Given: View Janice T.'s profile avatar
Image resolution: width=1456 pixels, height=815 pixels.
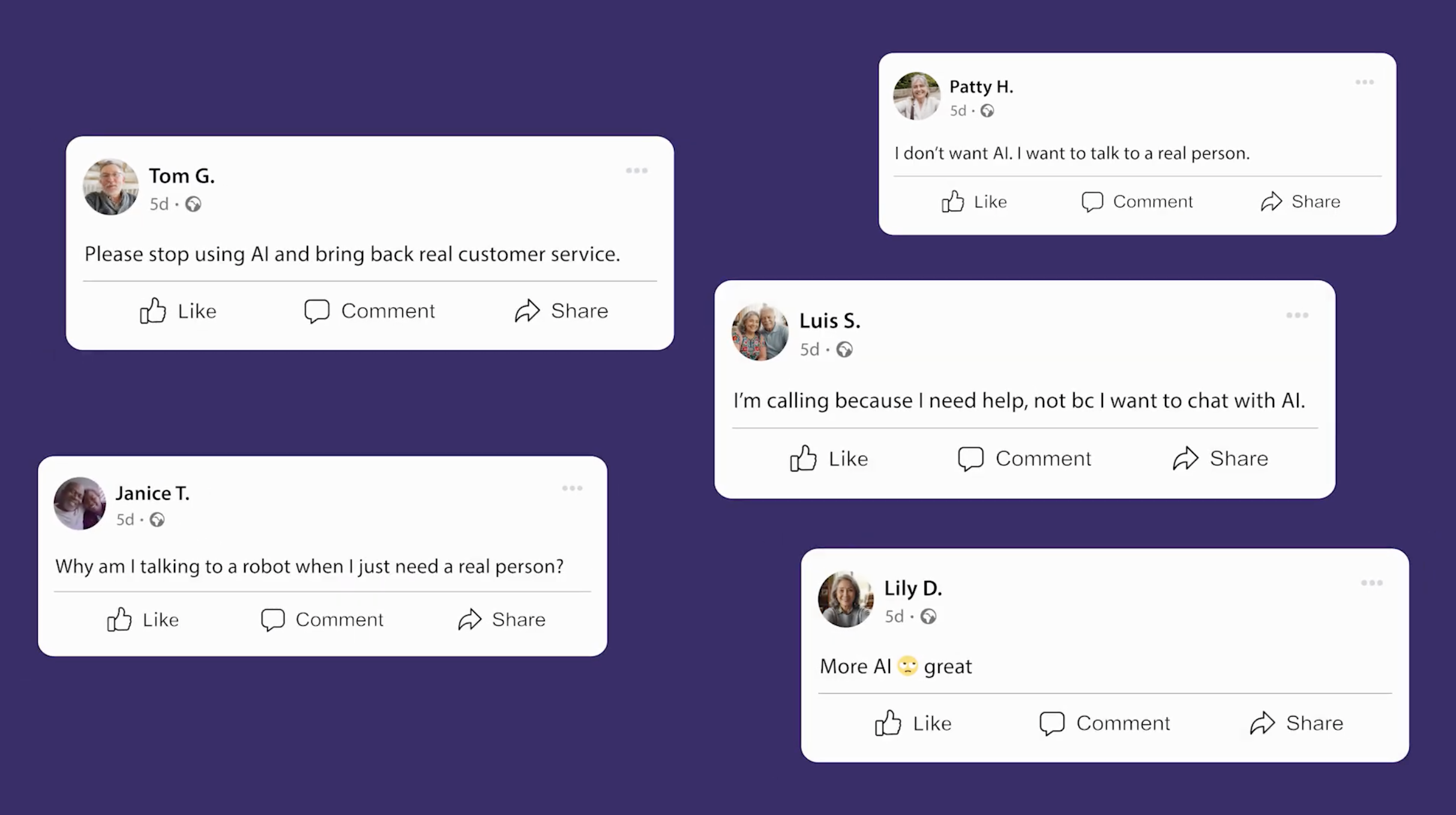Looking at the screenshot, I should 80,504.
